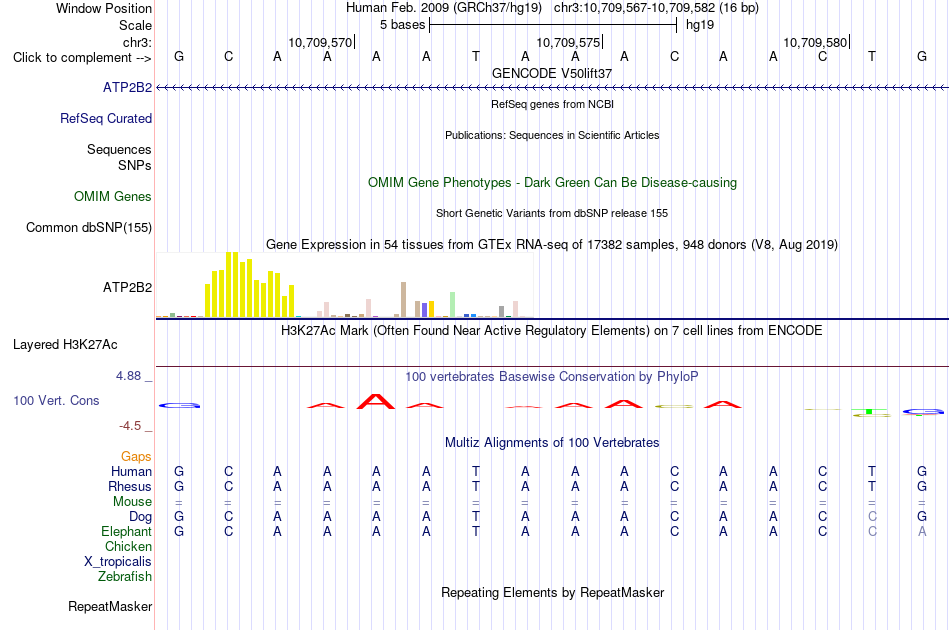Click the hg19 label beside scale bar
The image size is (950, 630).
[700, 25]
